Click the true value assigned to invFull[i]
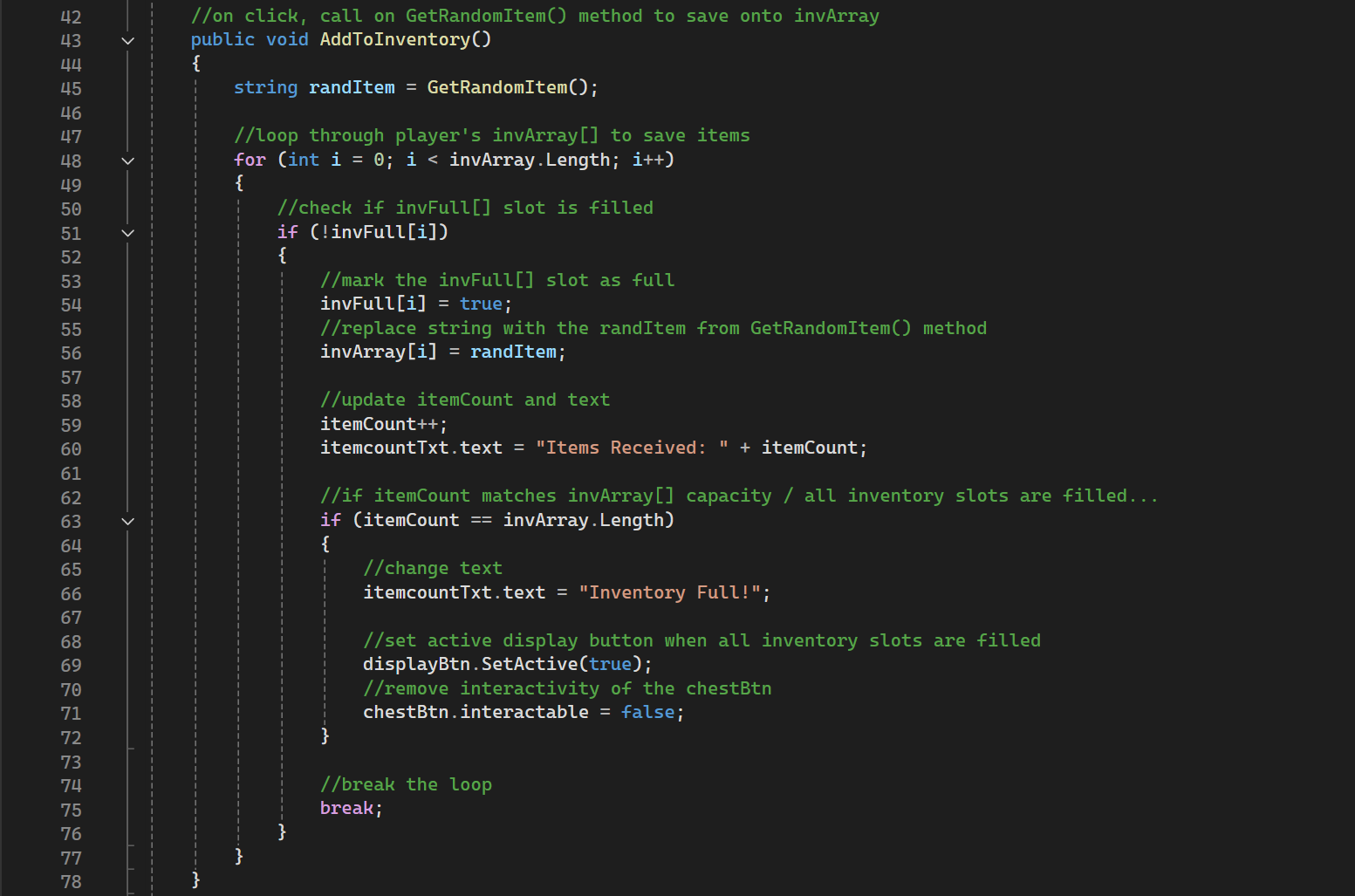Image resolution: width=1355 pixels, height=896 pixels. point(481,304)
